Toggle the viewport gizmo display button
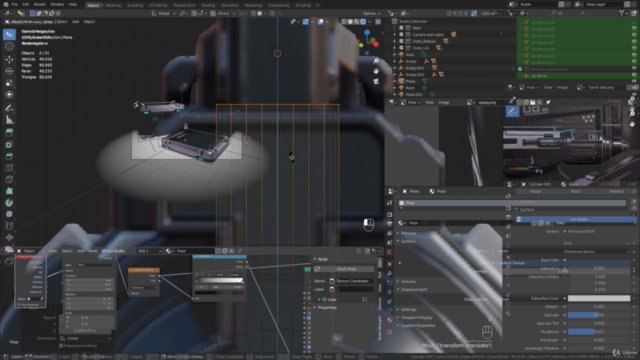This screenshot has height=360, width=640. tap(306, 22)
